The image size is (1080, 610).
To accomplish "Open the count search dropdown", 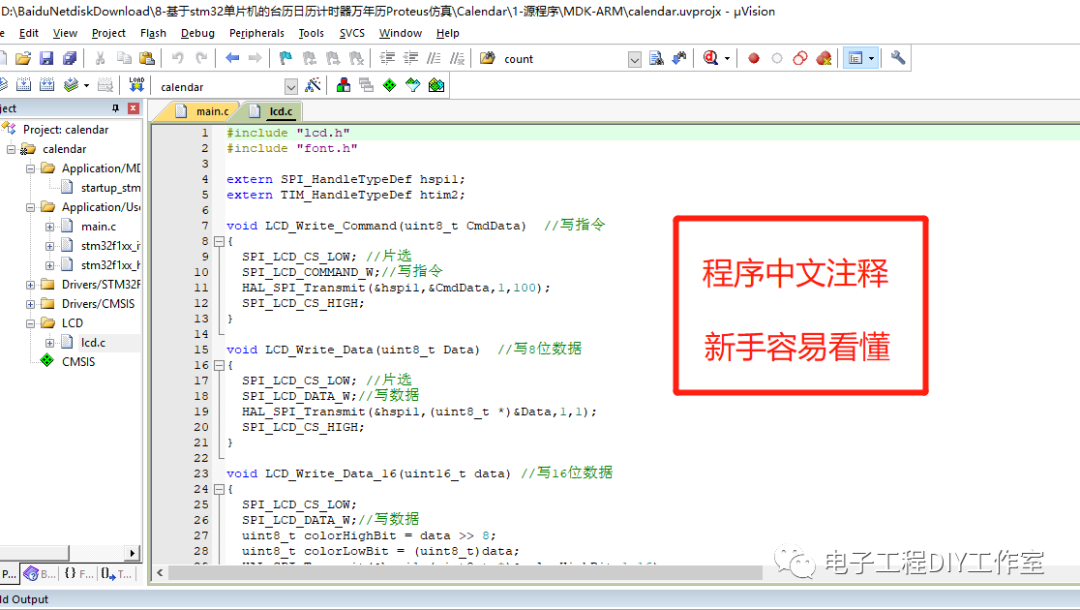I will 634,60.
